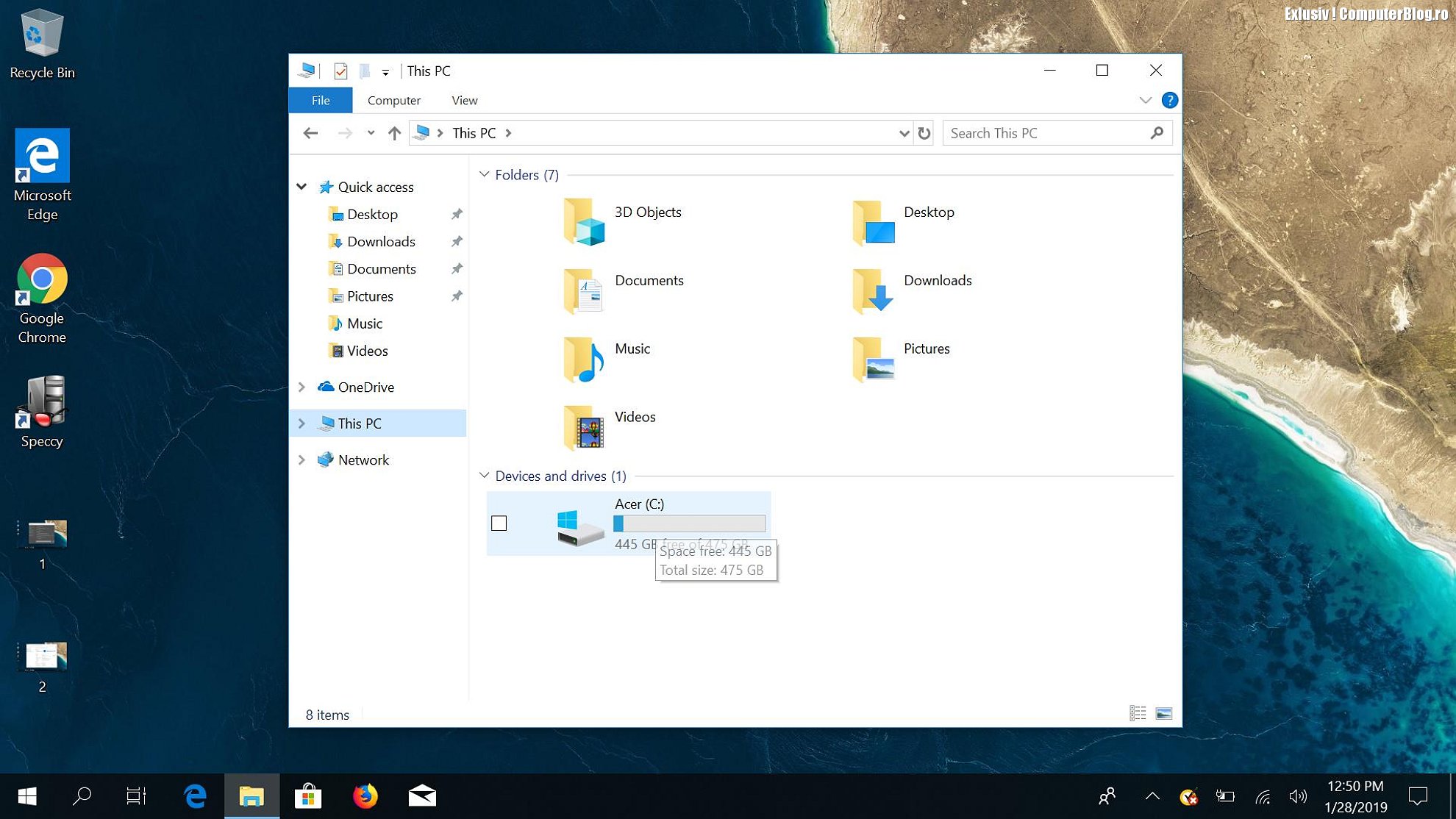Click the search magnifier icon in the search box
The image size is (1456, 819).
1157,133
